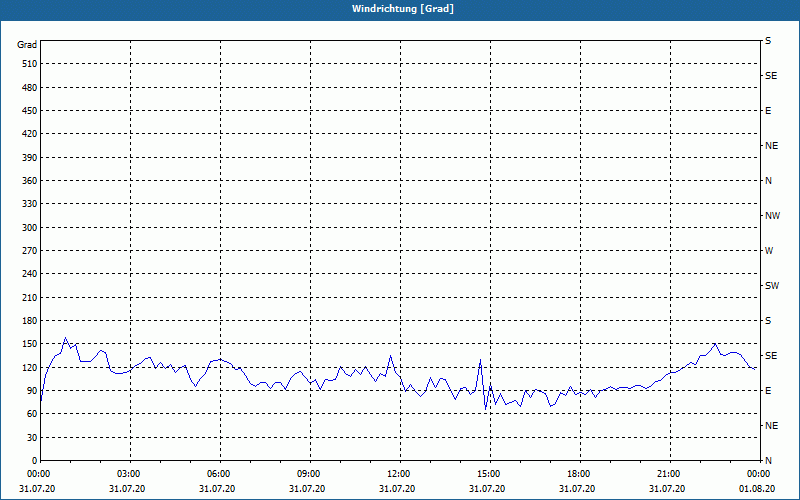Screen dimensions: 800x500
Task: Choose the 300 degree axis label
Action: 30,228
